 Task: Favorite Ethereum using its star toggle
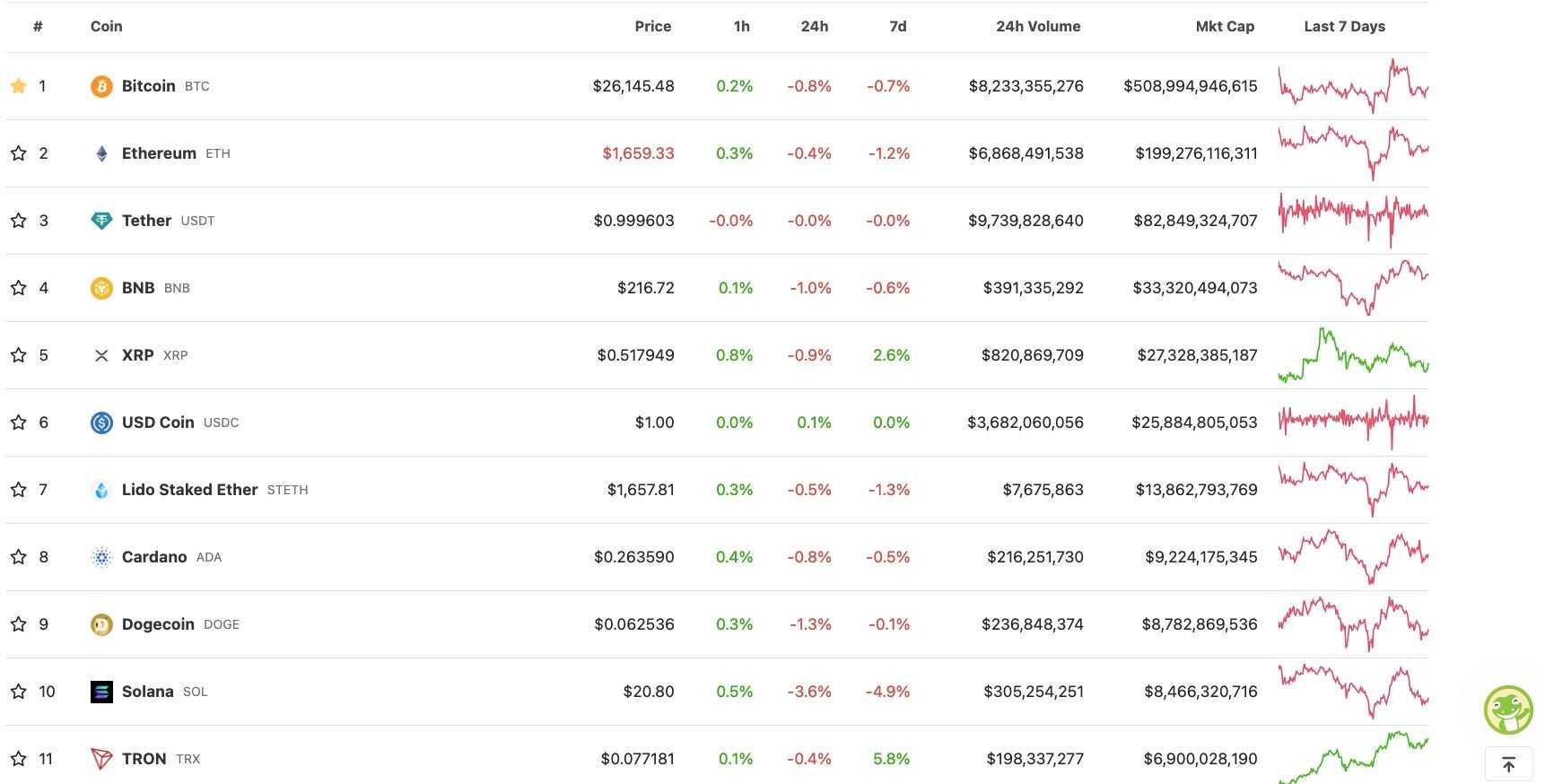[18, 152]
